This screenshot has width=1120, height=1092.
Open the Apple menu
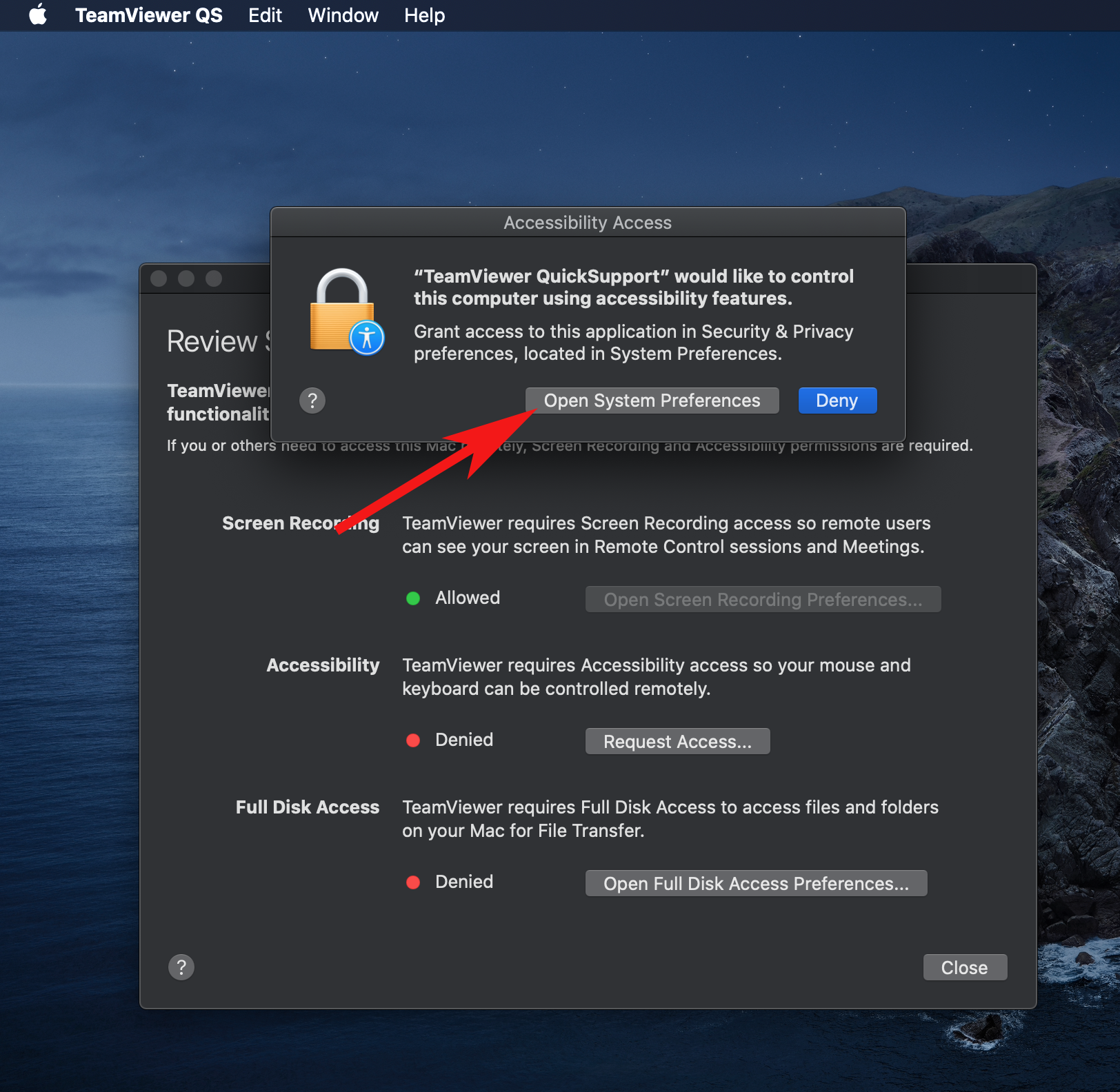[x=38, y=14]
